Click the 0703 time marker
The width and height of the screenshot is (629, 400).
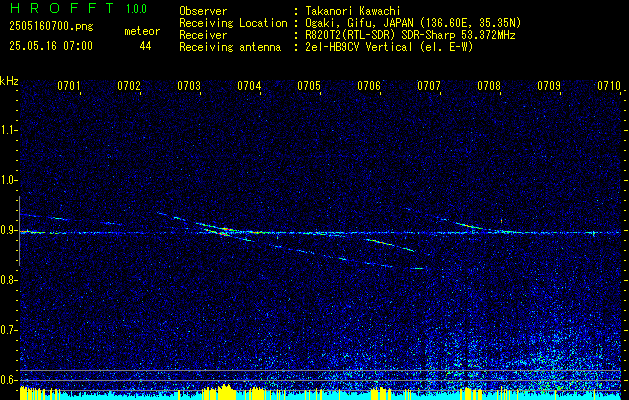[189, 86]
